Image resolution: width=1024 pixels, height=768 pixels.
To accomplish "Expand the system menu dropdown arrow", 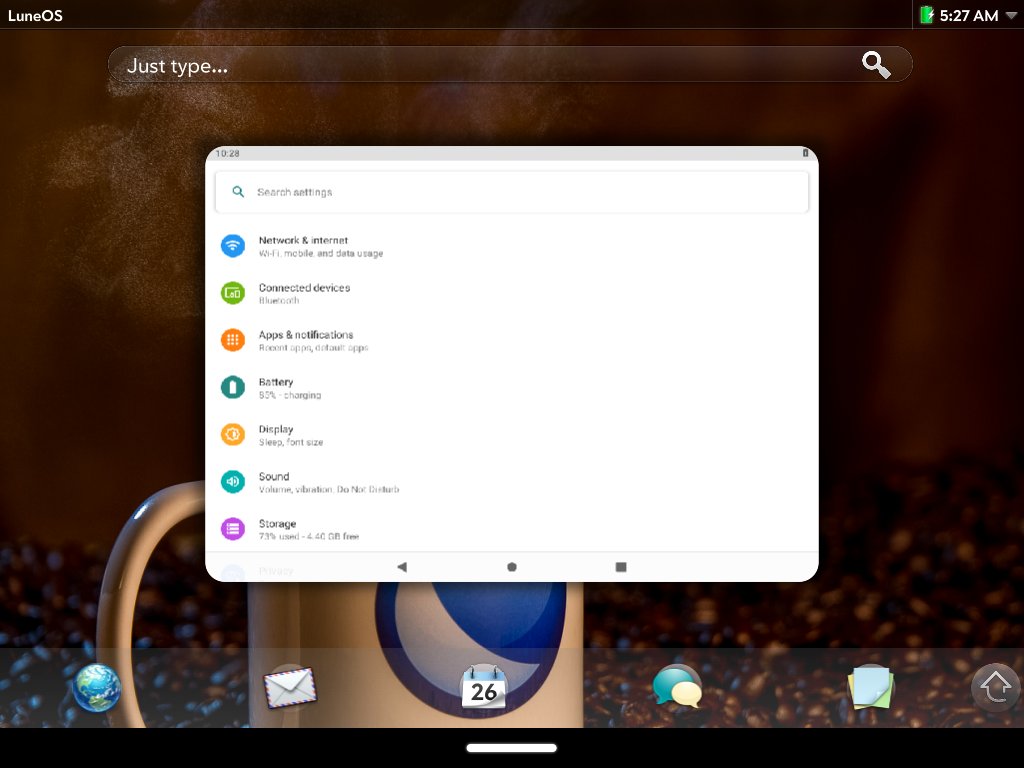I will (1011, 15).
